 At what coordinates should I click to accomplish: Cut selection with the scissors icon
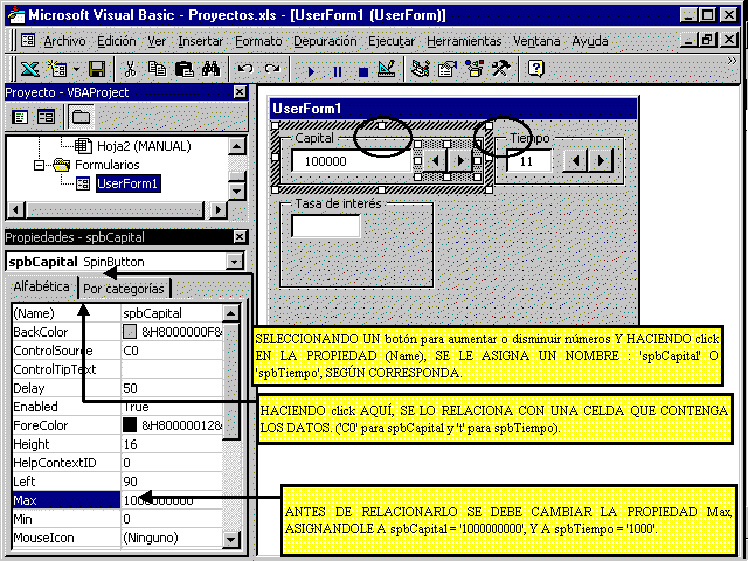click(x=130, y=70)
